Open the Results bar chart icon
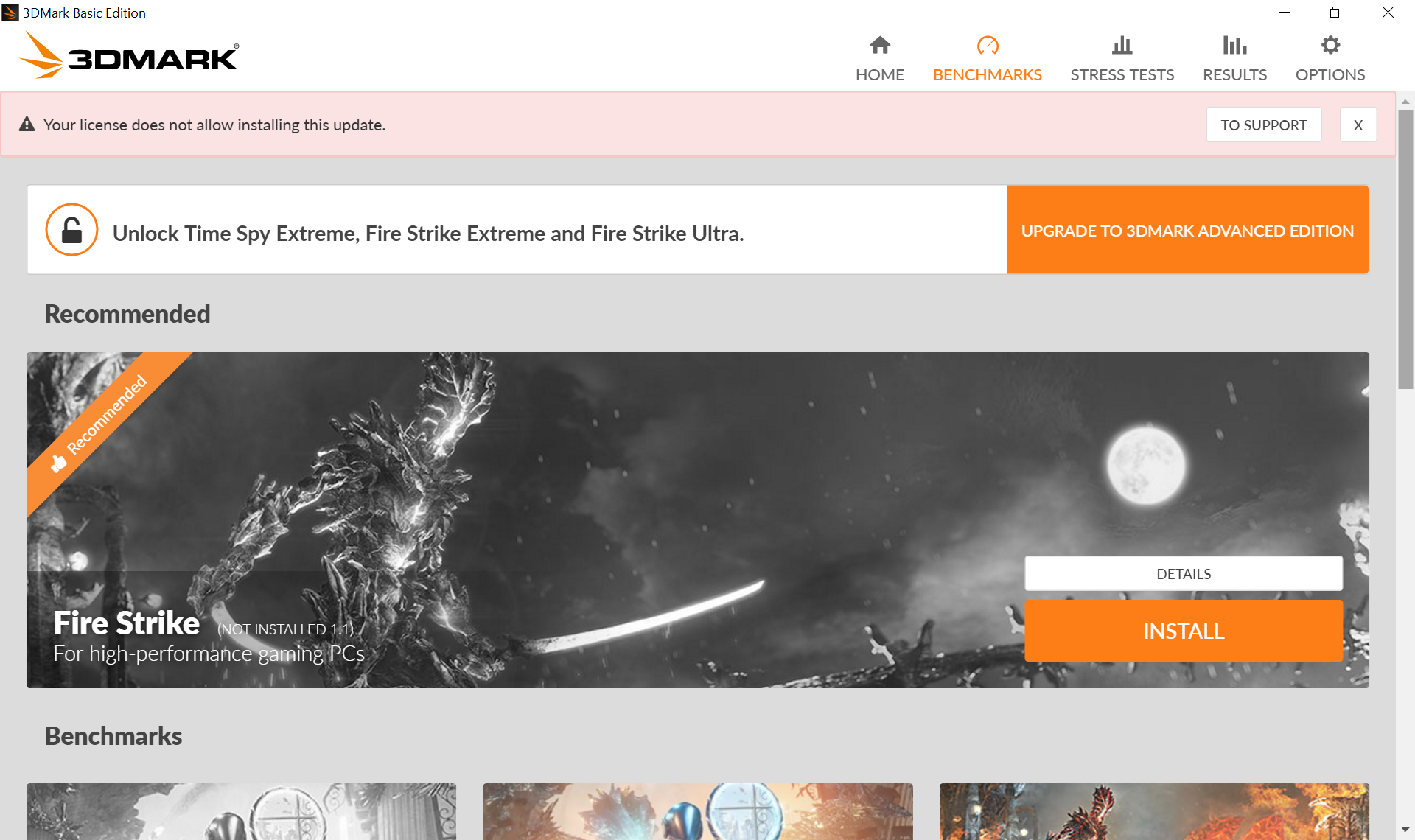 [1234, 45]
